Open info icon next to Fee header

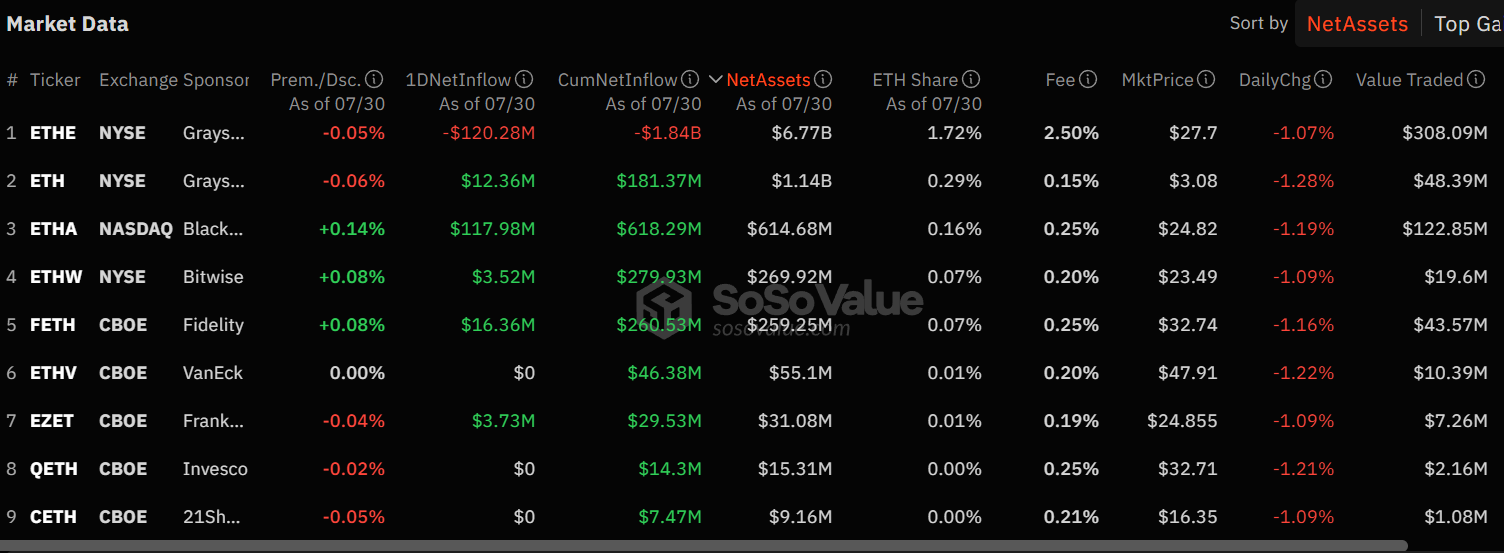click(x=1088, y=79)
